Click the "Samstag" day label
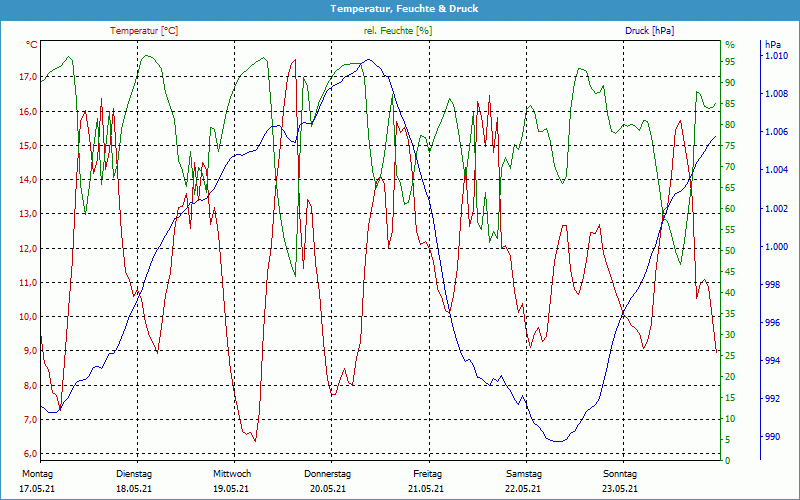This screenshot has height=500, width=800. coord(524,474)
